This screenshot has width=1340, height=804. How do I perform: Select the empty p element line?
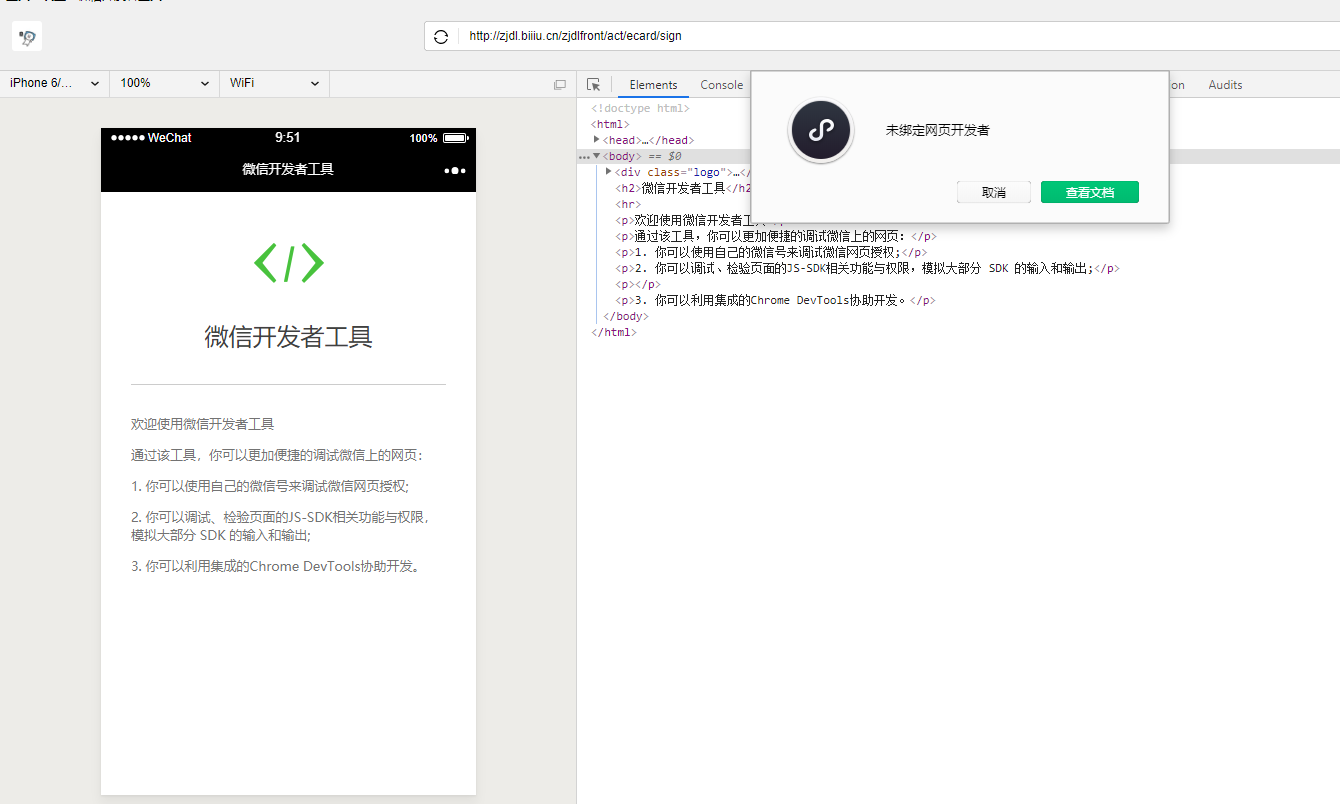point(637,284)
